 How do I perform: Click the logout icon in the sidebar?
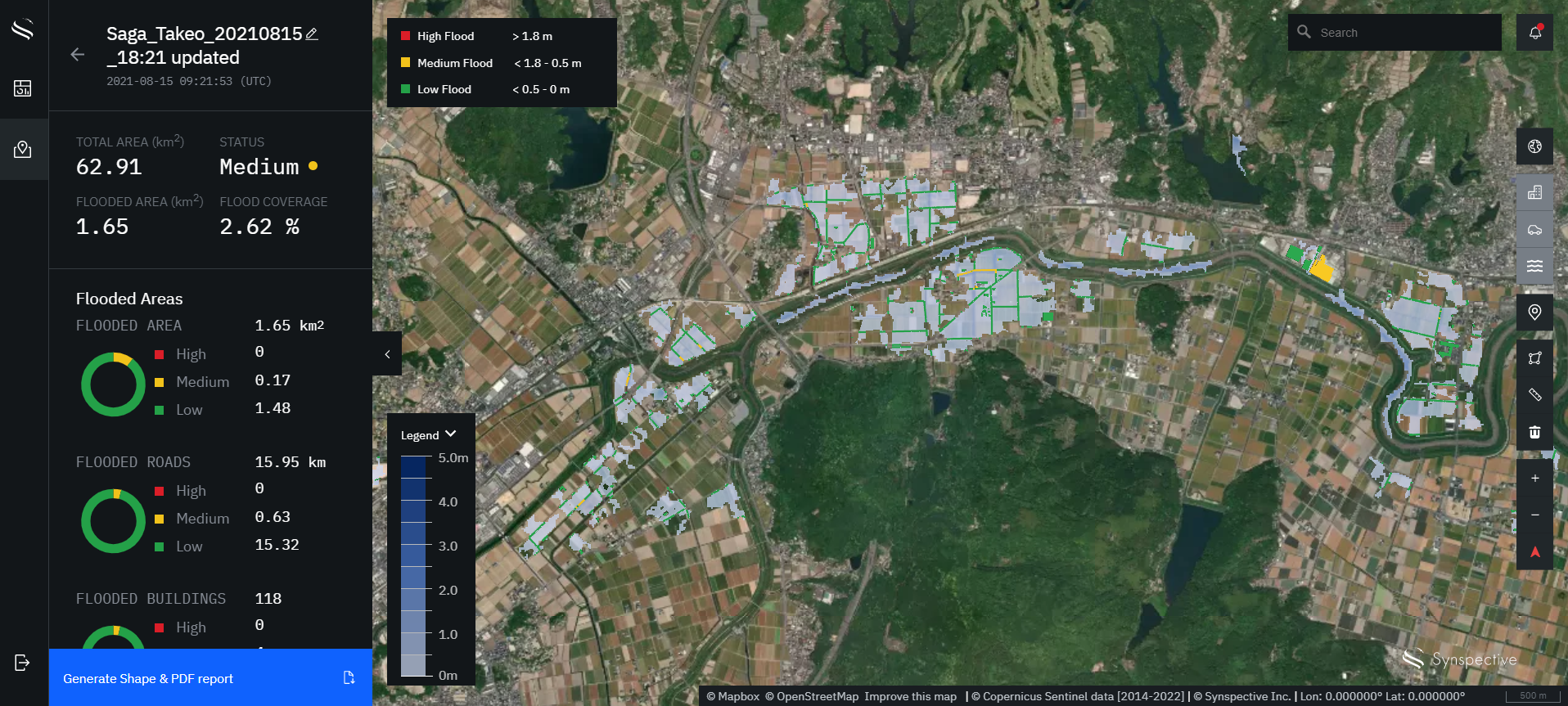(22, 663)
